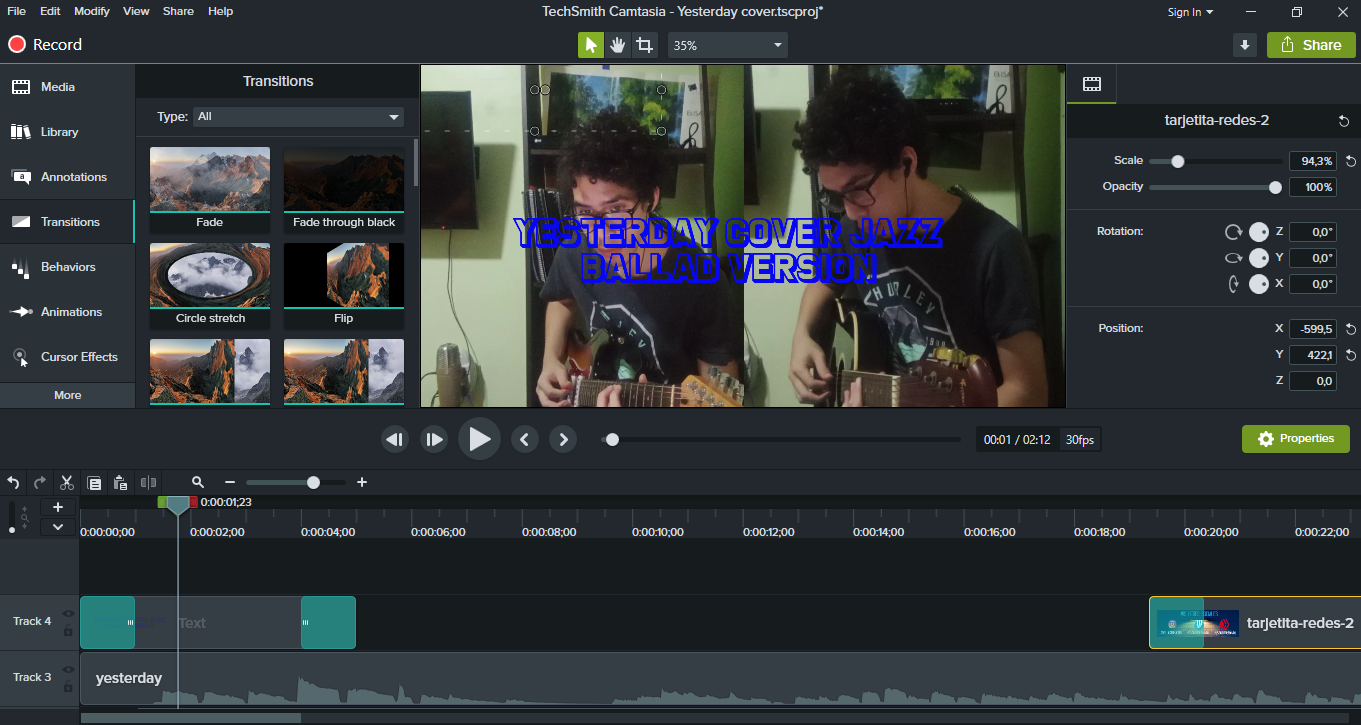The height and width of the screenshot is (725, 1361).
Task: Jump to next media
Action: tap(563, 439)
